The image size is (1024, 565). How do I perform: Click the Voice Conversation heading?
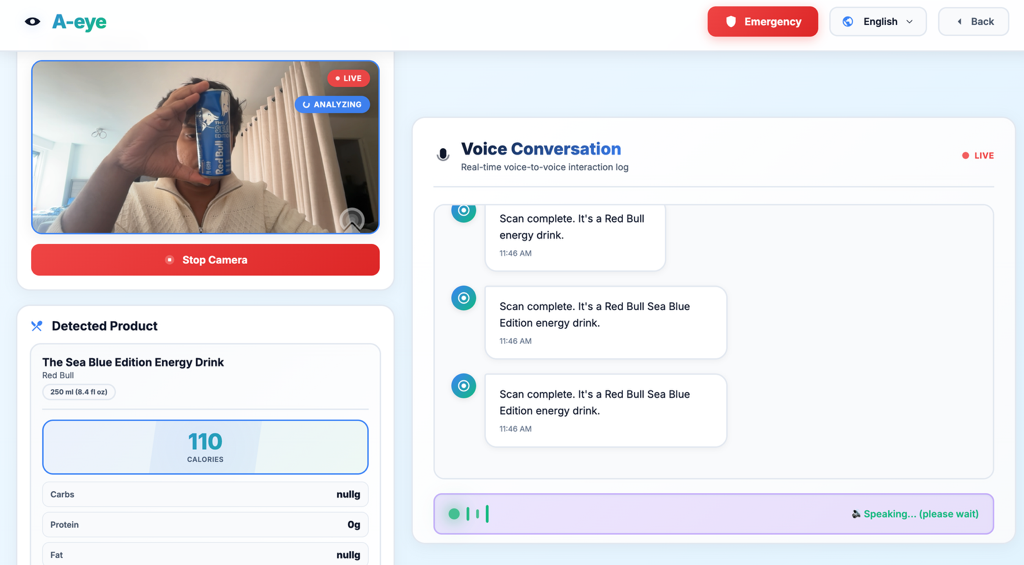pos(541,149)
